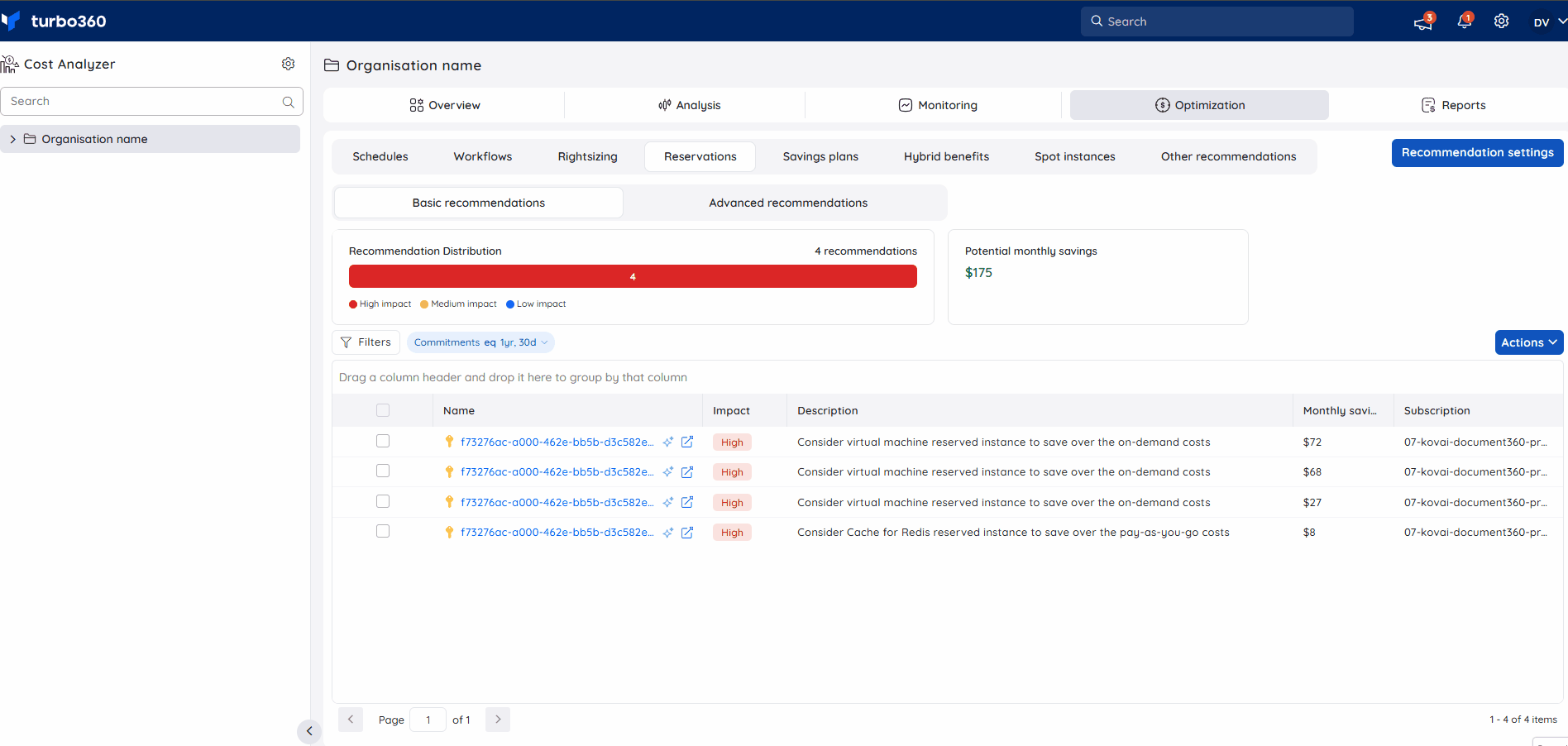Click the High impact legend dot
The image size is (1568, 746).
tap(353, 304)
